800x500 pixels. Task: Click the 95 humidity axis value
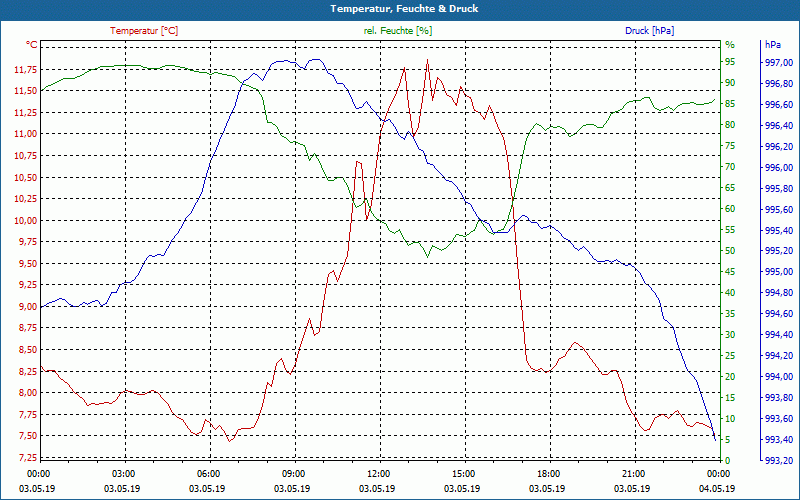[x=730, y=62]
